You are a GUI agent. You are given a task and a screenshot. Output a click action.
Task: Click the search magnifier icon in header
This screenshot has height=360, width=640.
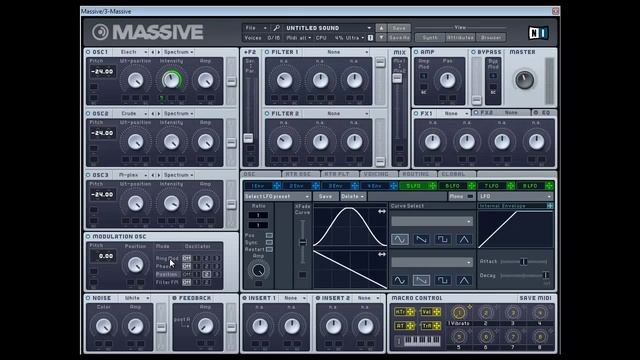[276, 28]
